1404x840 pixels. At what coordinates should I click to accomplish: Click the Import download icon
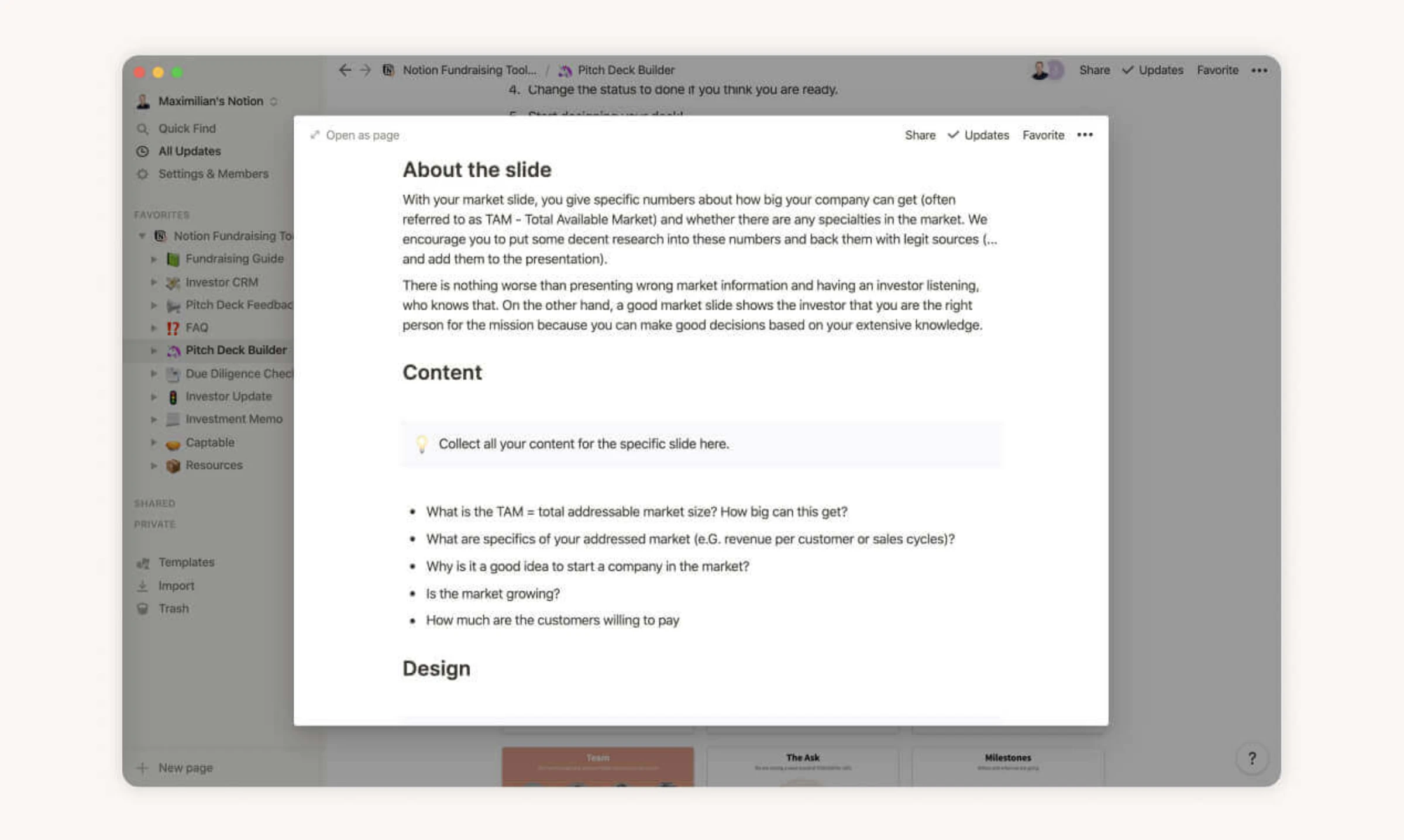[x=142, y=586]
